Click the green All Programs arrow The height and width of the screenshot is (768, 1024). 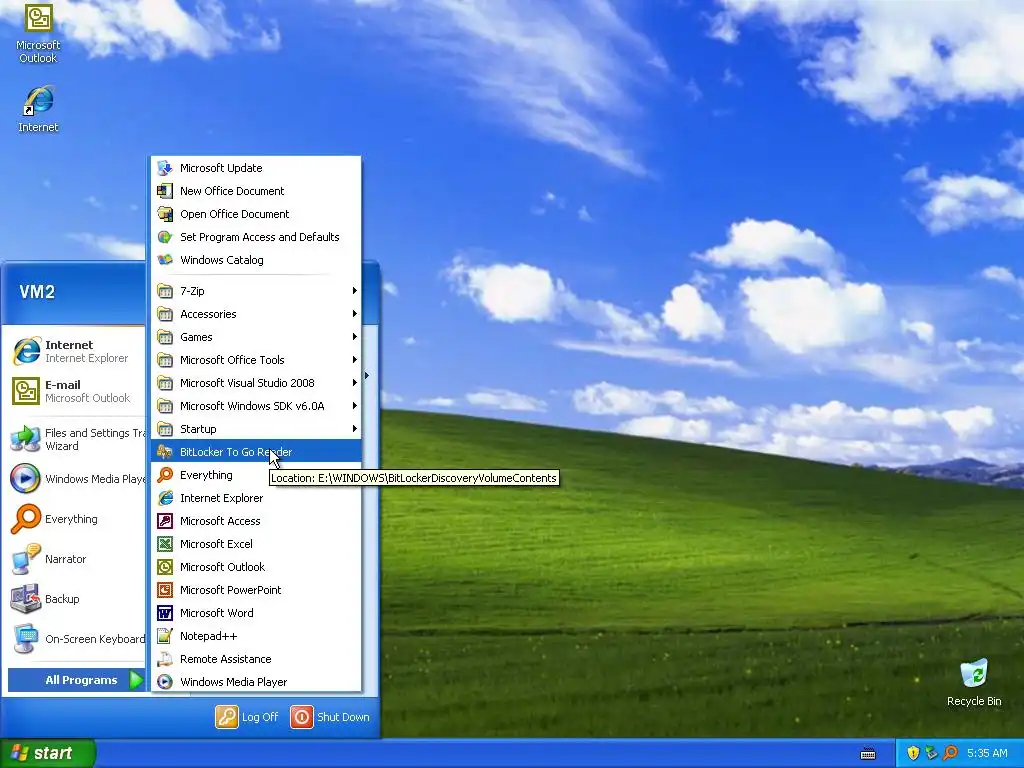tap(136, 680)
